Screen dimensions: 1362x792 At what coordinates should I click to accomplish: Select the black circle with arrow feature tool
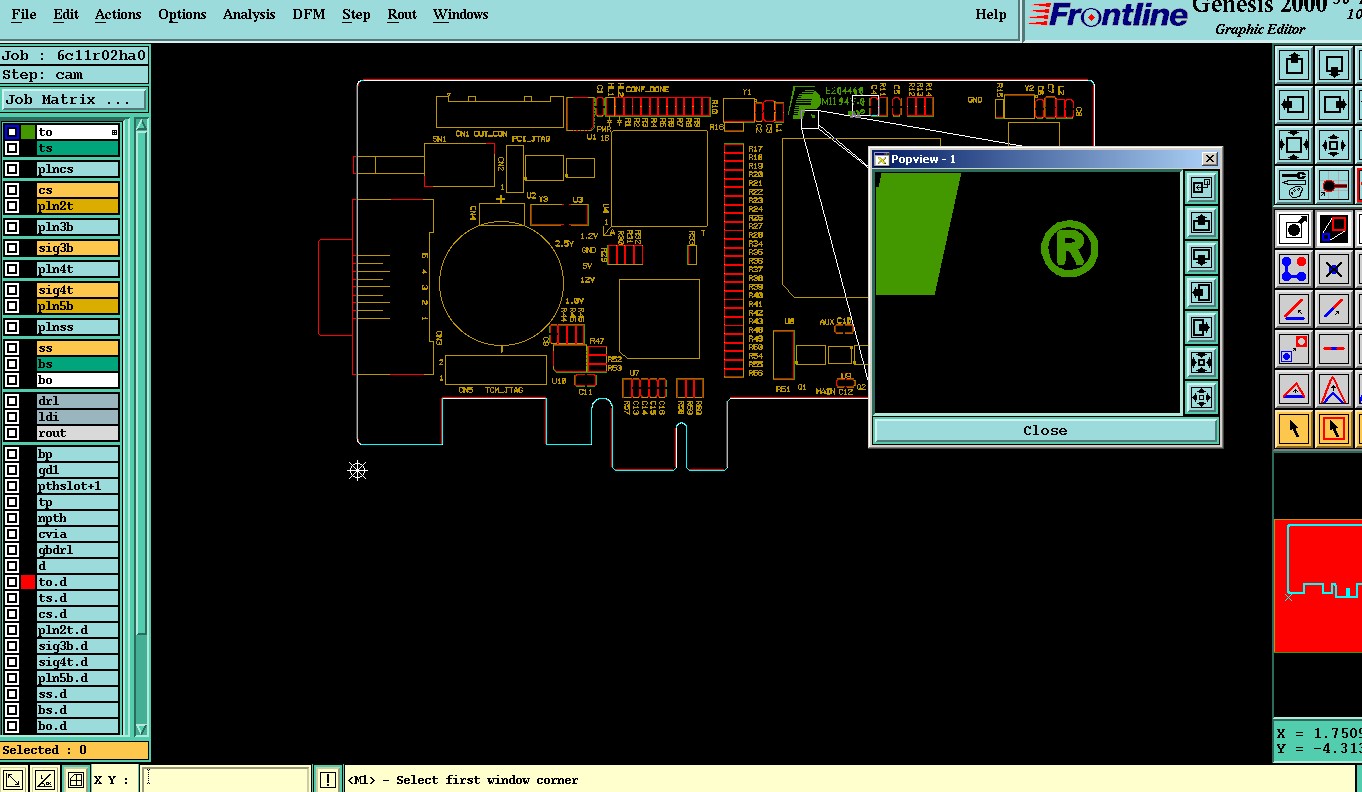tap(1294, 229)
